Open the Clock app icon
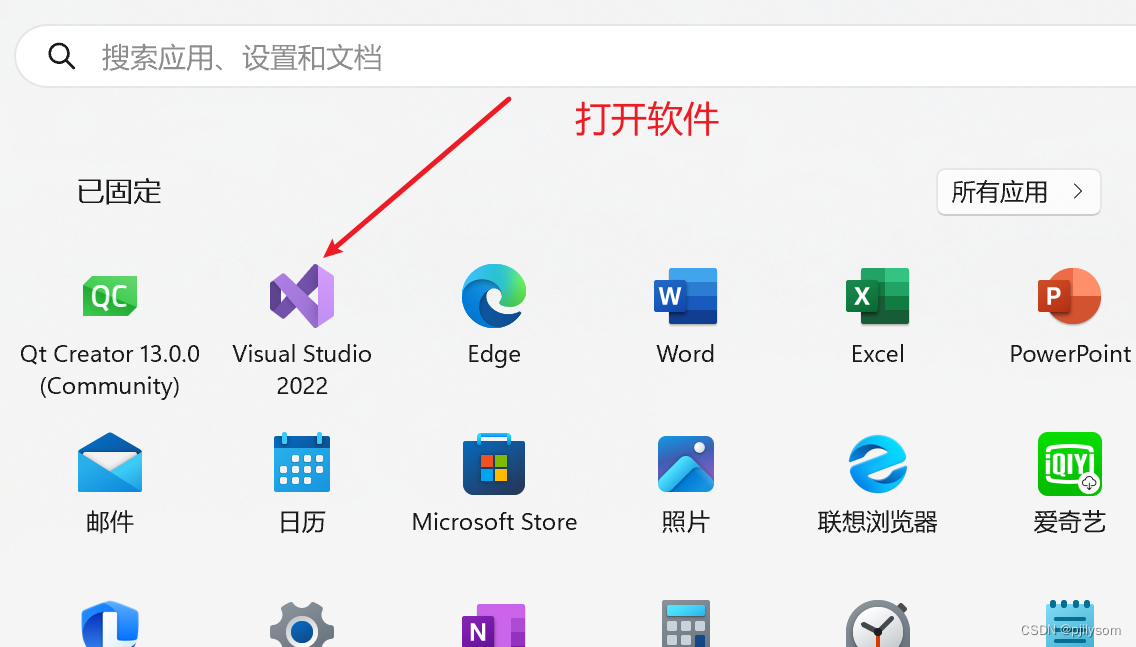The height and width of the screenshot is (647, 1136). pos(877,624)
